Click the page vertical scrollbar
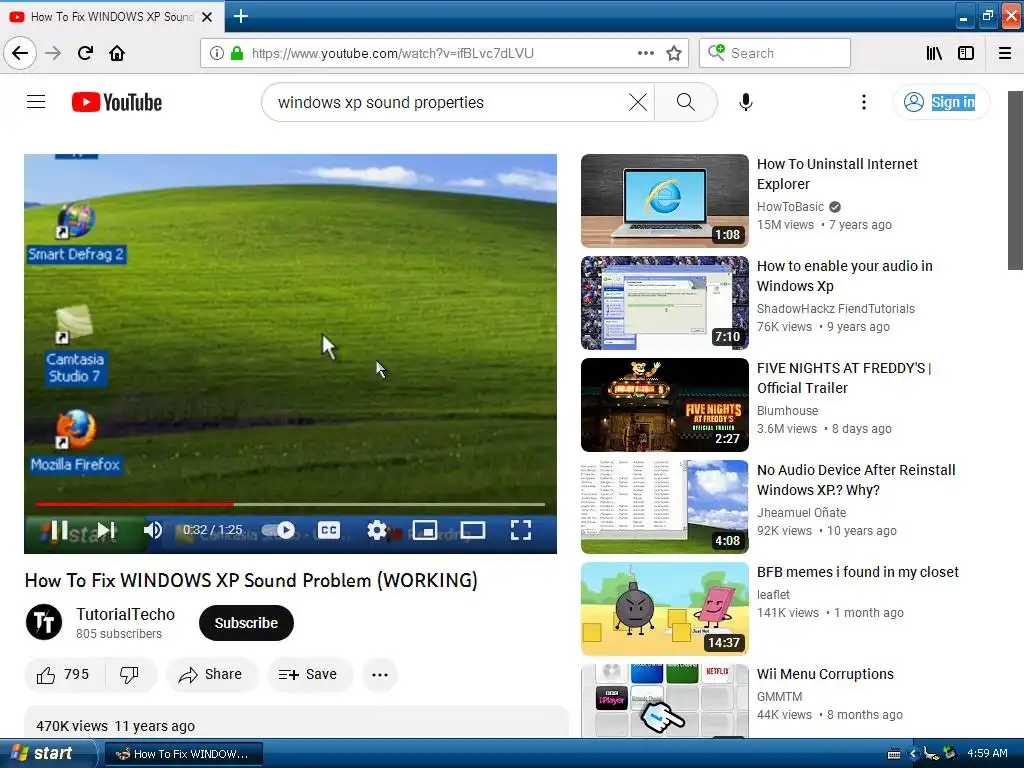This screenshot has width=1024, height=768. (1015, 180)
